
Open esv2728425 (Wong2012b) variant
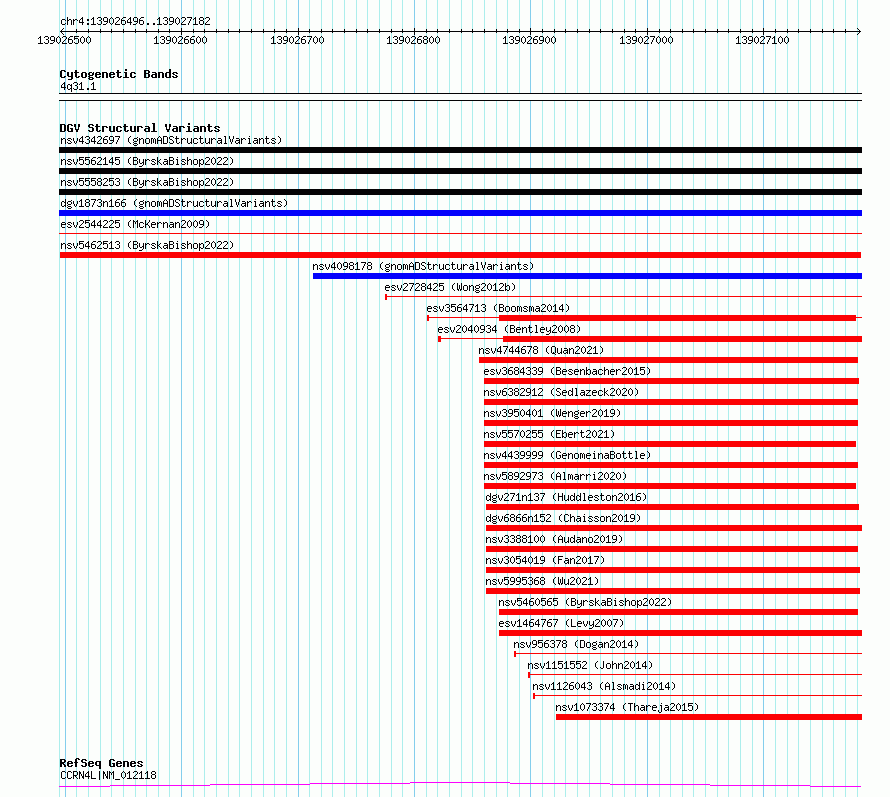coord(450,287)
